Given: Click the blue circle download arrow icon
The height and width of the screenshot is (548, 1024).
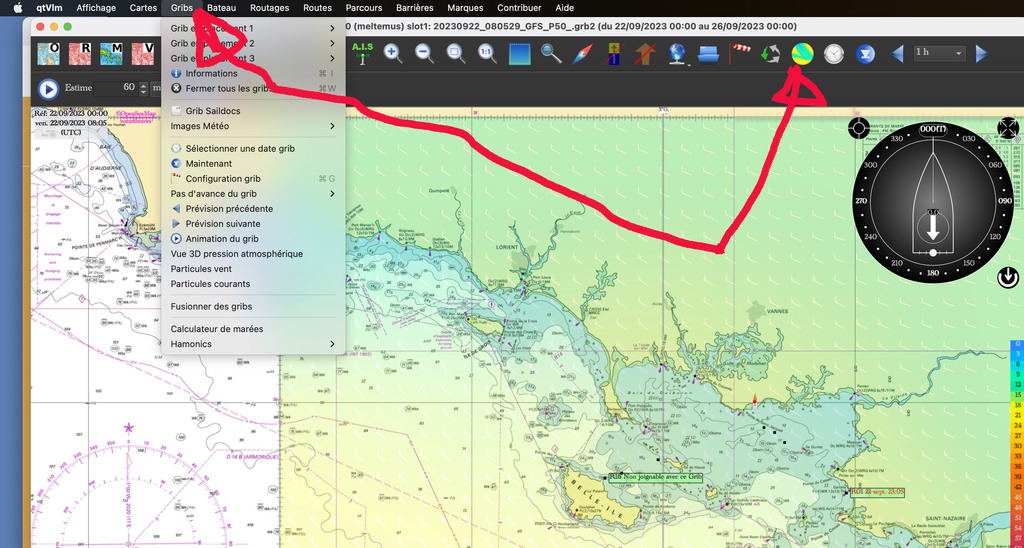Looking at the screenshot, I should tap(865, 54).
